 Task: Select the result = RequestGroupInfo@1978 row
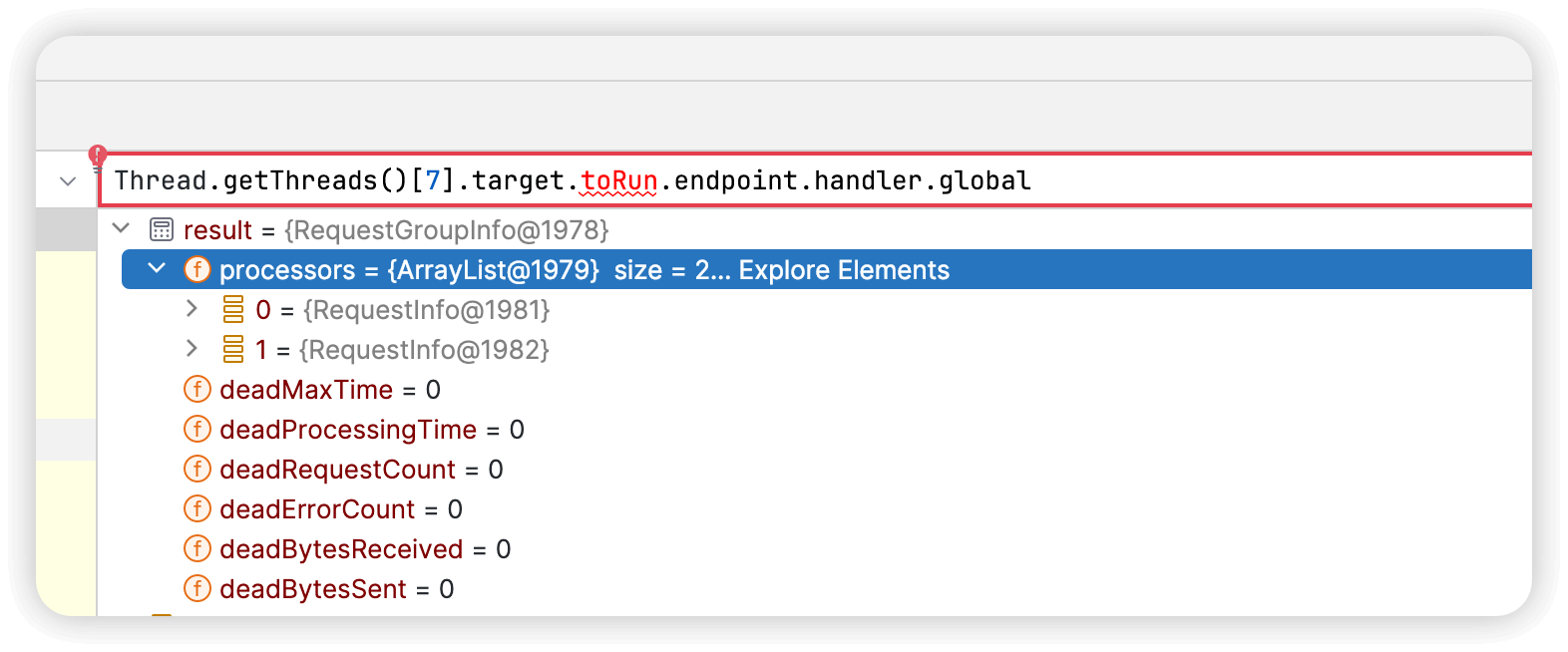coord(827,229)
